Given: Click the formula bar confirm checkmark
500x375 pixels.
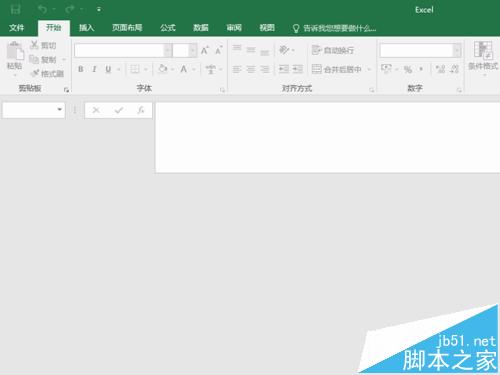Looking at the screenshot, I should [x=119, y=110].
